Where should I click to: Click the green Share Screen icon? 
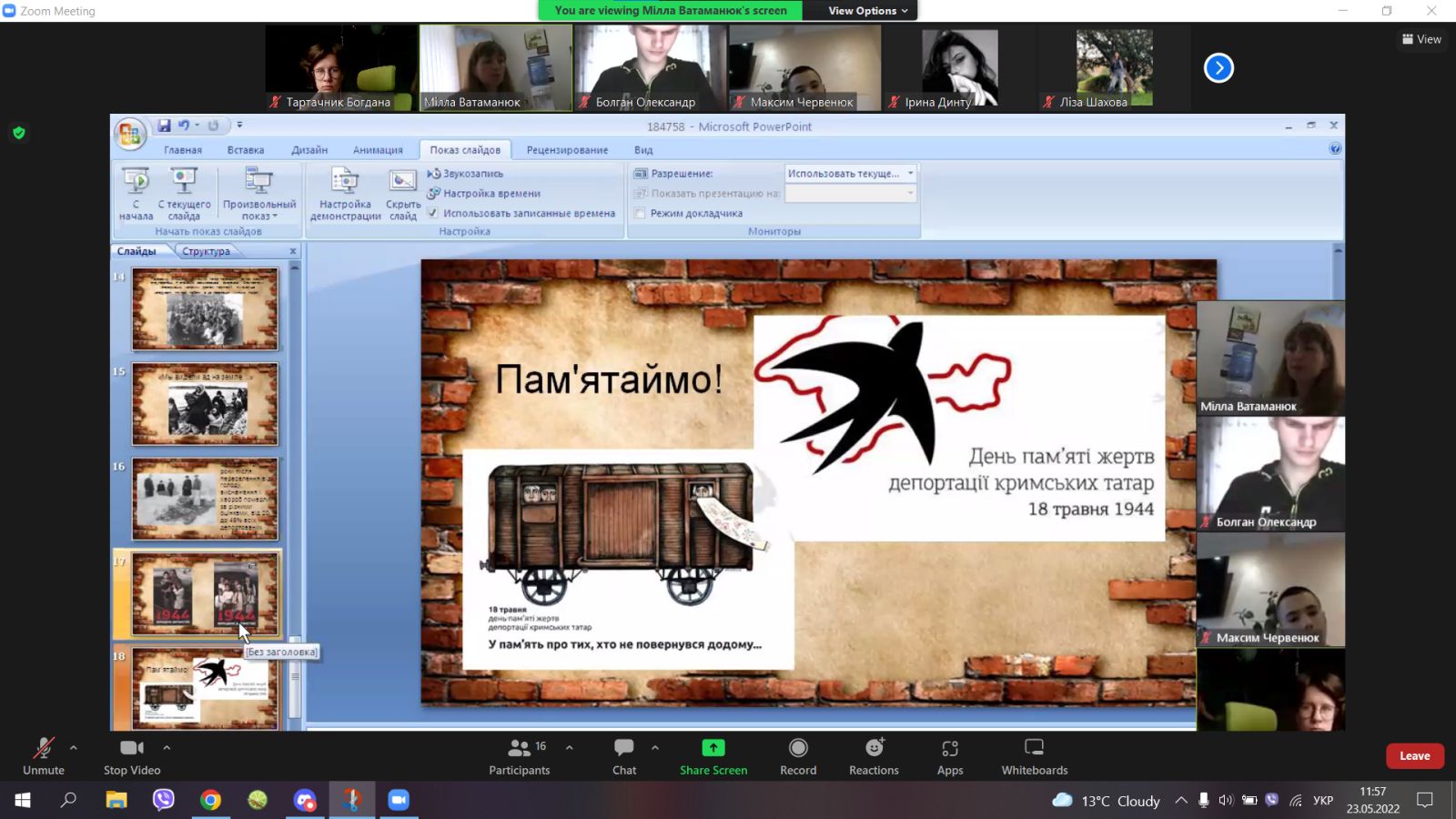click(x=713, y=748)
